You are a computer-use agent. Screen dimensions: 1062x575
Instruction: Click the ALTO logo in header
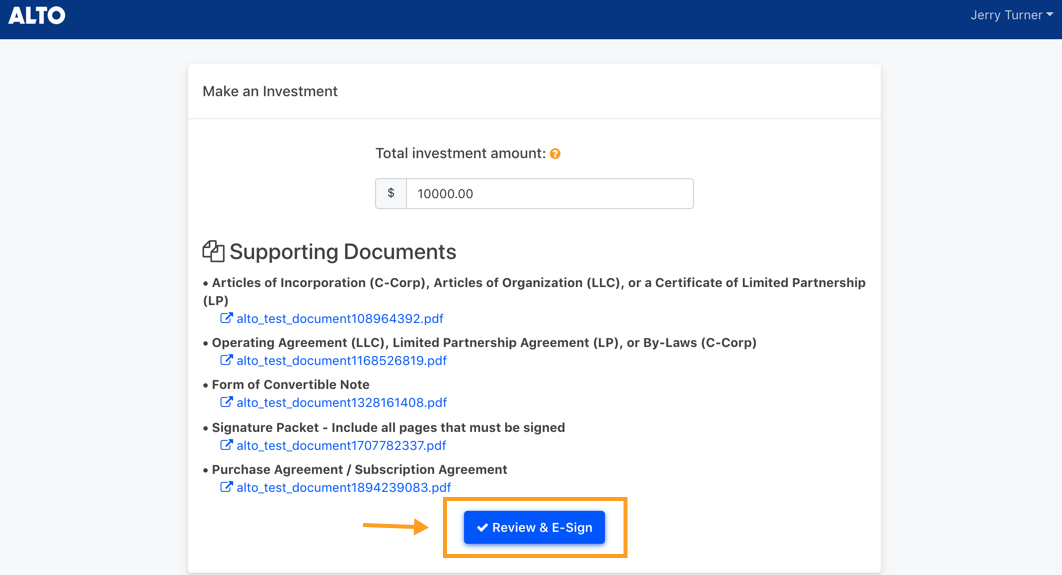[x=37, y=15]
